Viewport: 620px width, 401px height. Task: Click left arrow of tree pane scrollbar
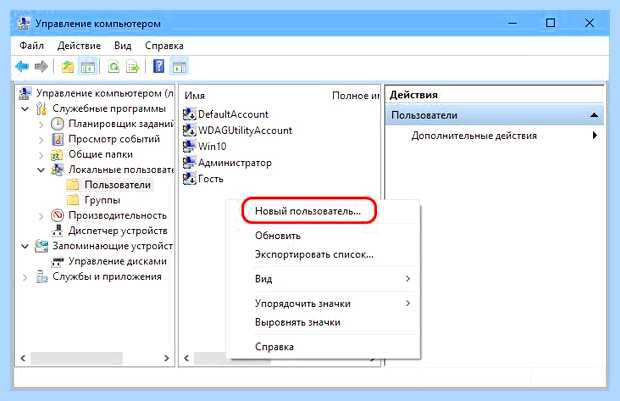pos(23,358)
